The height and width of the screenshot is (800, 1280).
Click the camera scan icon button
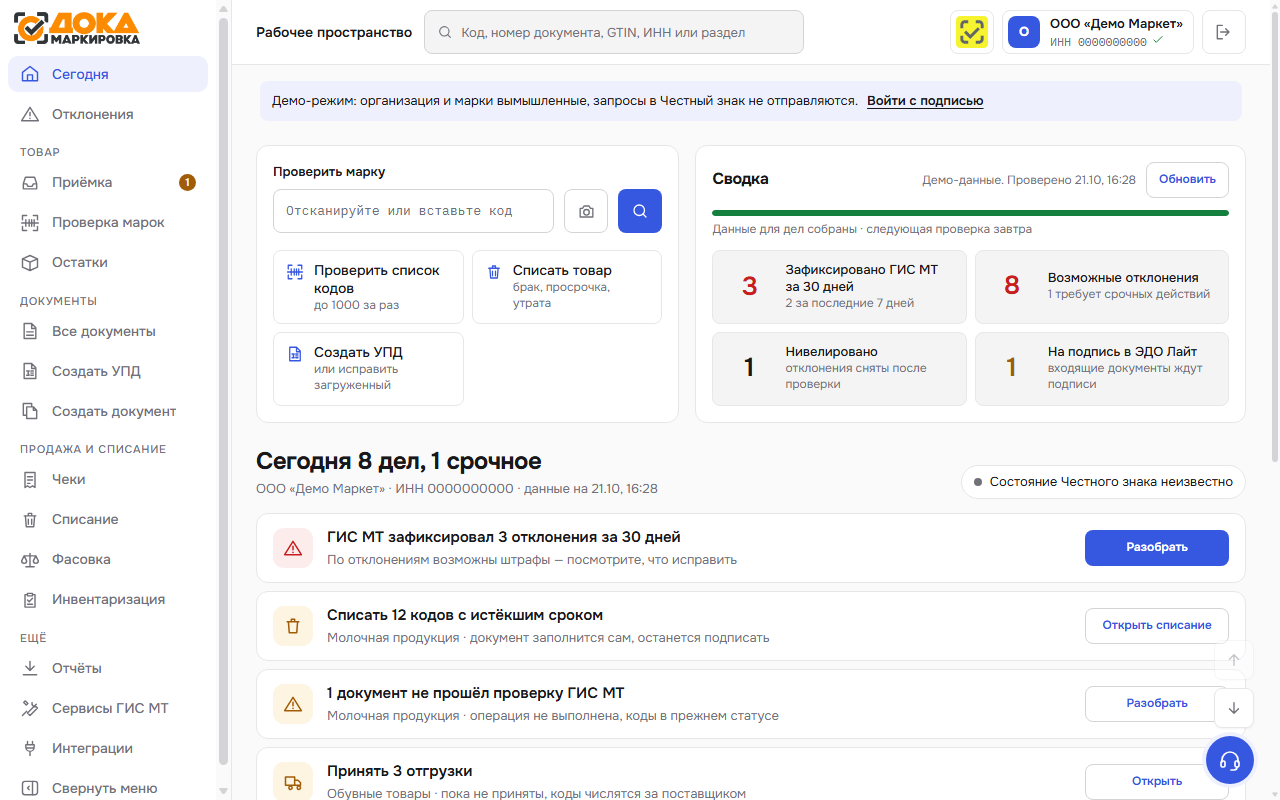[x=586, y=211]
